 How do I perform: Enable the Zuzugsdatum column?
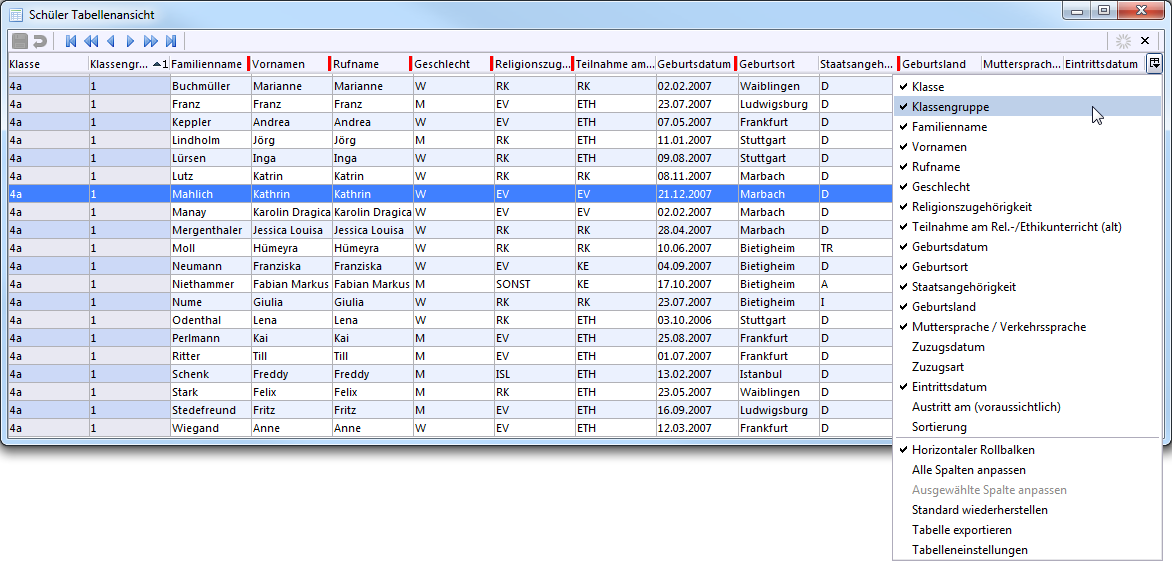(948, 347)
